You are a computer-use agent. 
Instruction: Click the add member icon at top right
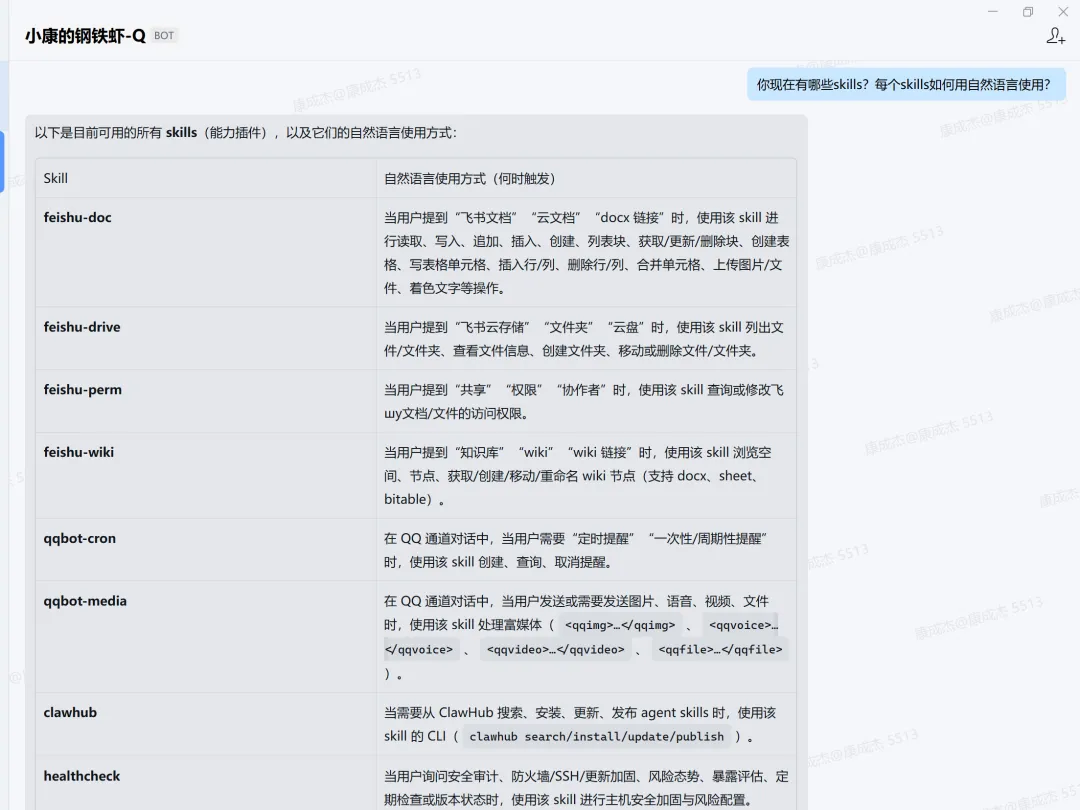1055,36
